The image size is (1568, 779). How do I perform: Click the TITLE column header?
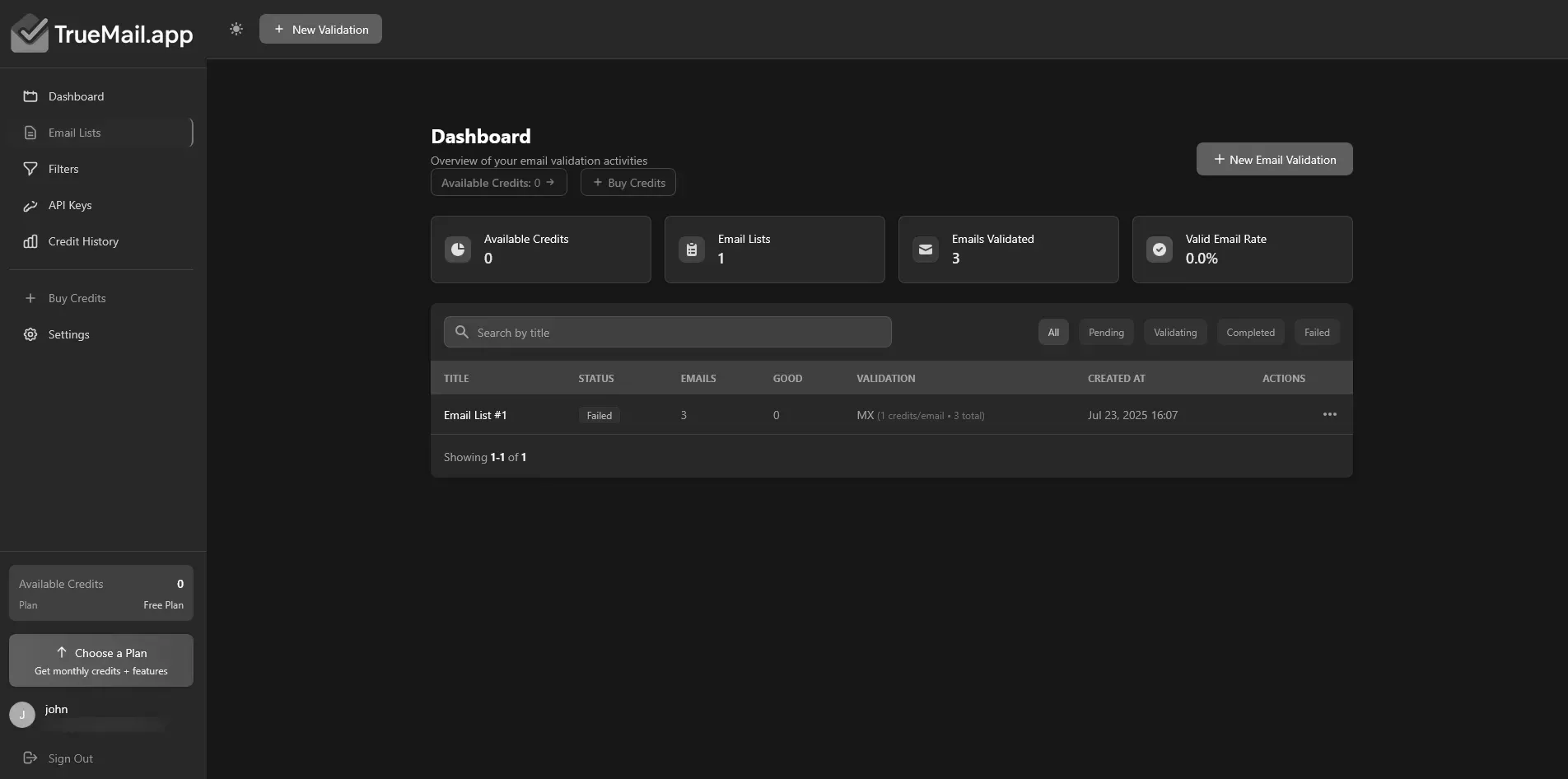click(x=456, y=379)
